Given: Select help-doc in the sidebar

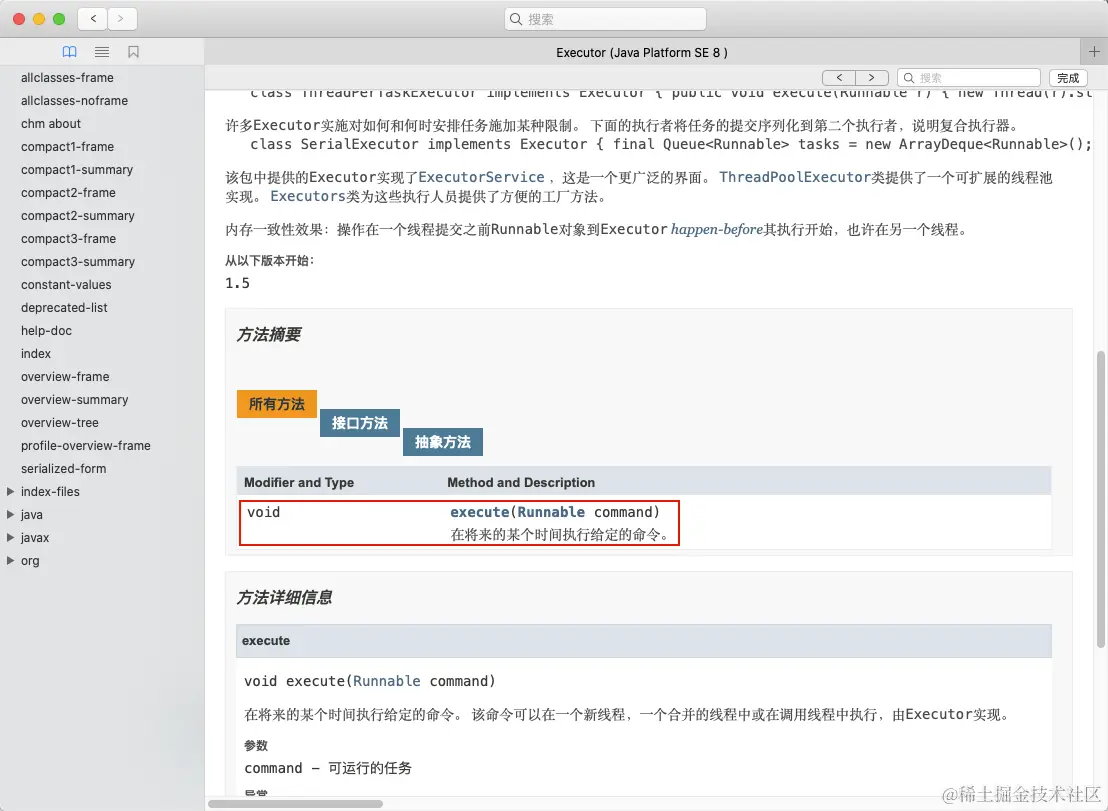Looking at the screenshot, I should (46, 331).
